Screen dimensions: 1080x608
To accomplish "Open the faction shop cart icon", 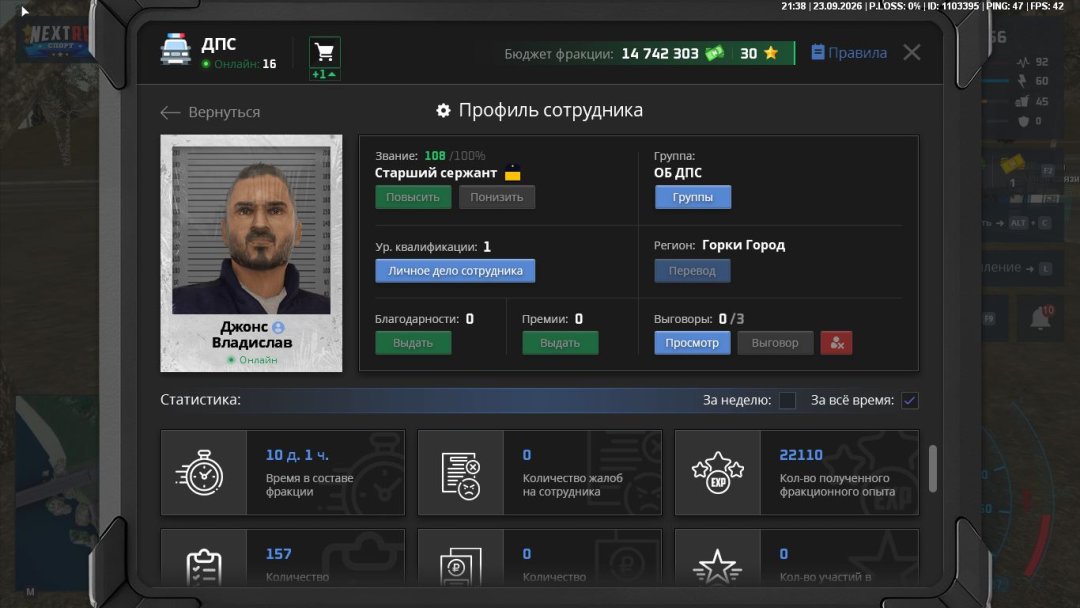I will pyautogui.click(x=324, y=52).
